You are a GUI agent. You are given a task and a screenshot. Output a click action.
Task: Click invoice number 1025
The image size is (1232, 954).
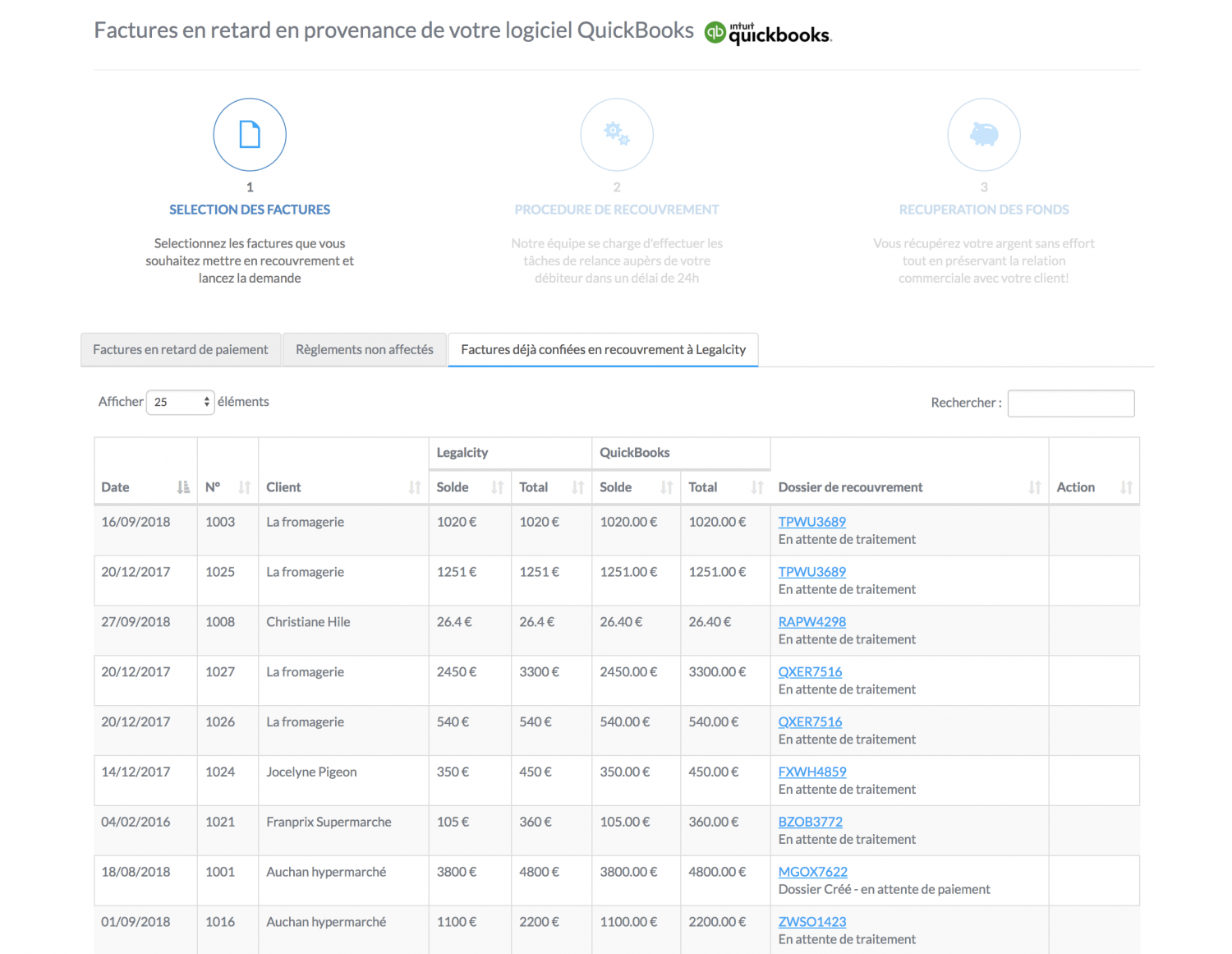pos(220,572)
